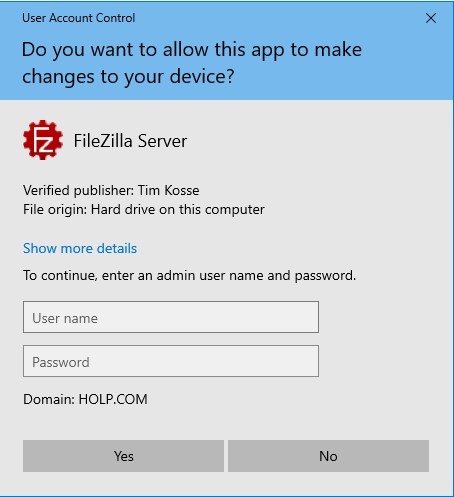This screenshot has height=497, width=454.
Task: Focus the Password input field
Action: [171, 361]
